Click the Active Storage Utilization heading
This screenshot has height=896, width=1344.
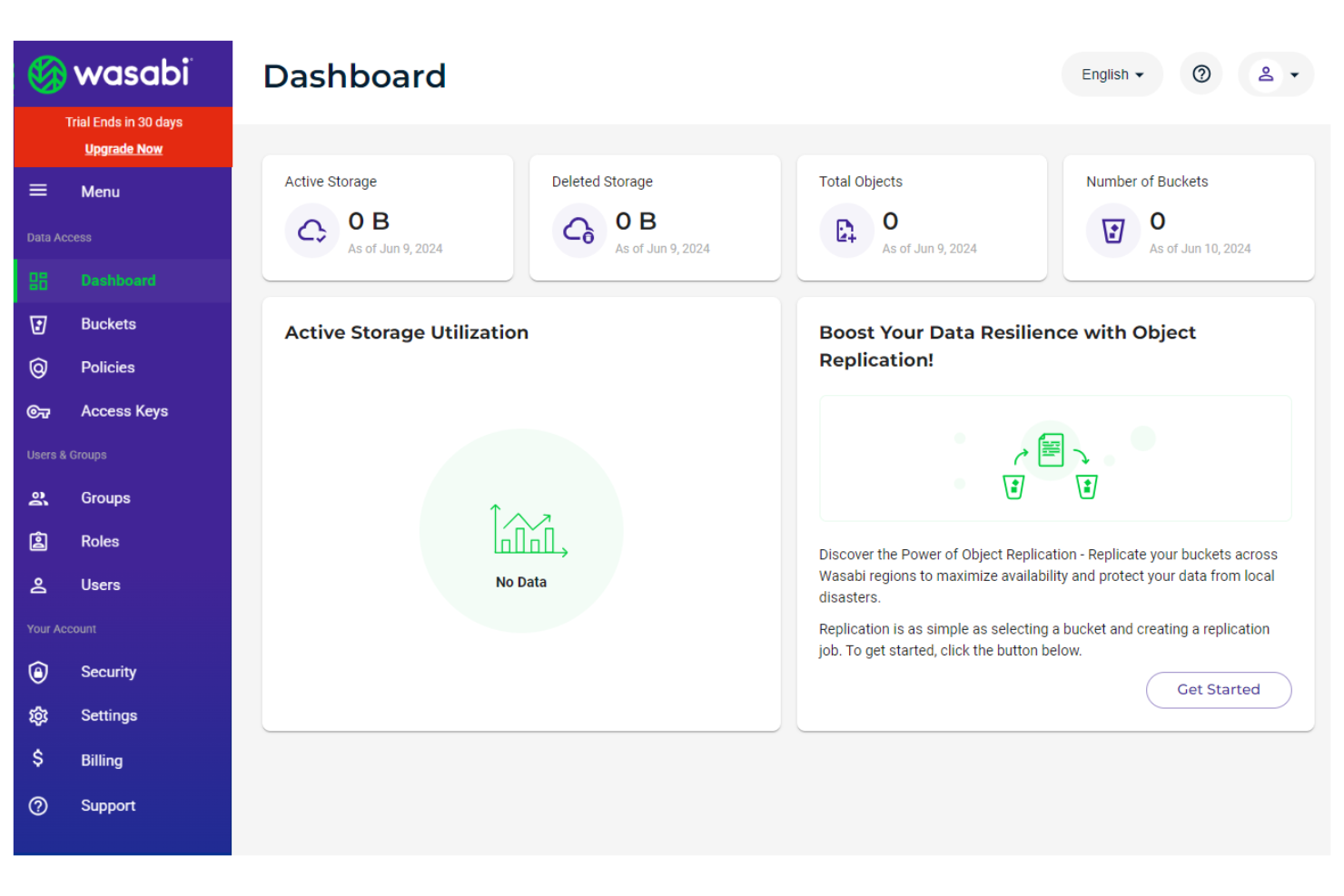407,332
